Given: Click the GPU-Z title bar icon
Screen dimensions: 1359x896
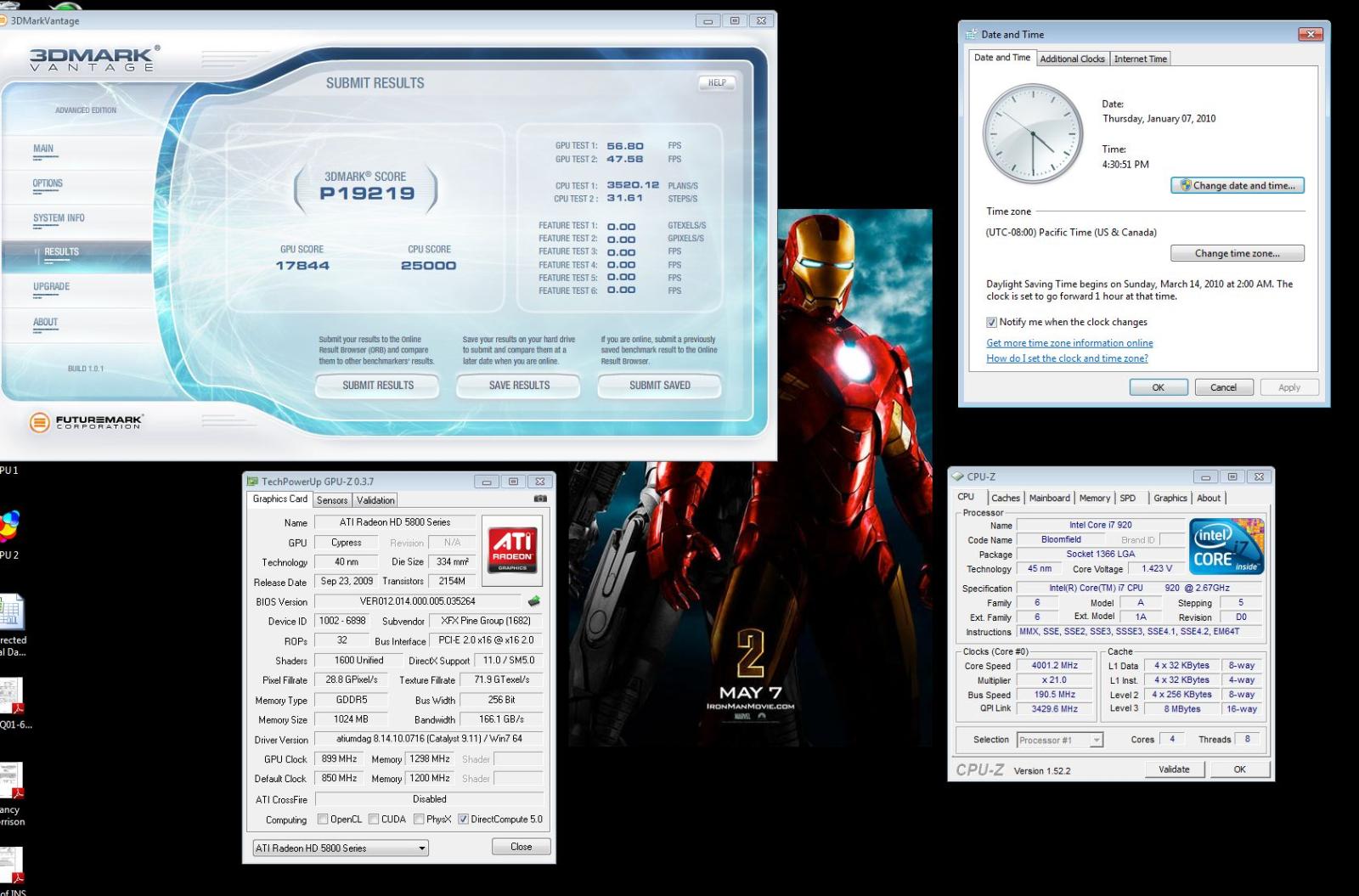Looking at the screenshot, I should point(252,482).
